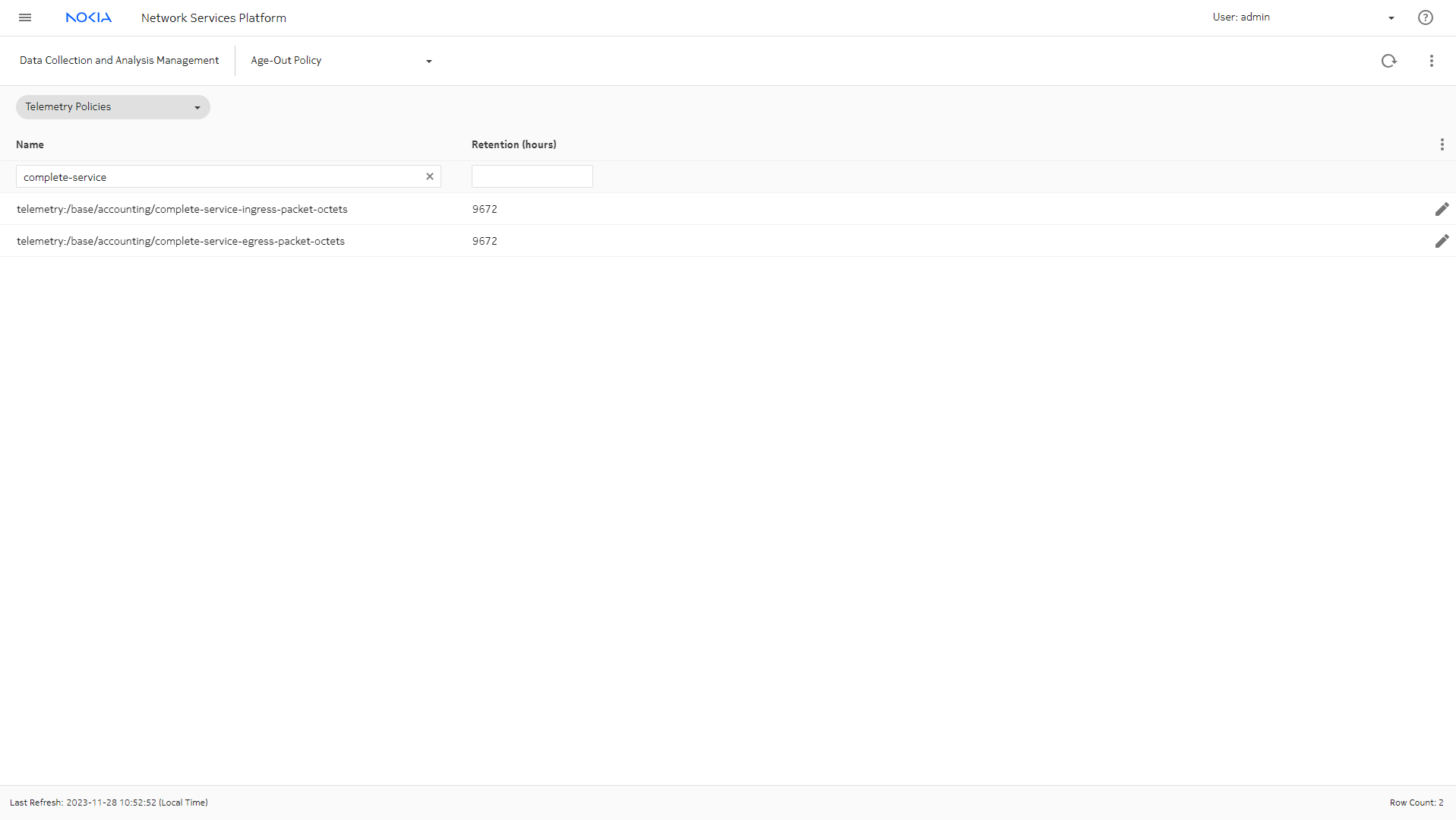Click the Name filter text field

point(220,177)
